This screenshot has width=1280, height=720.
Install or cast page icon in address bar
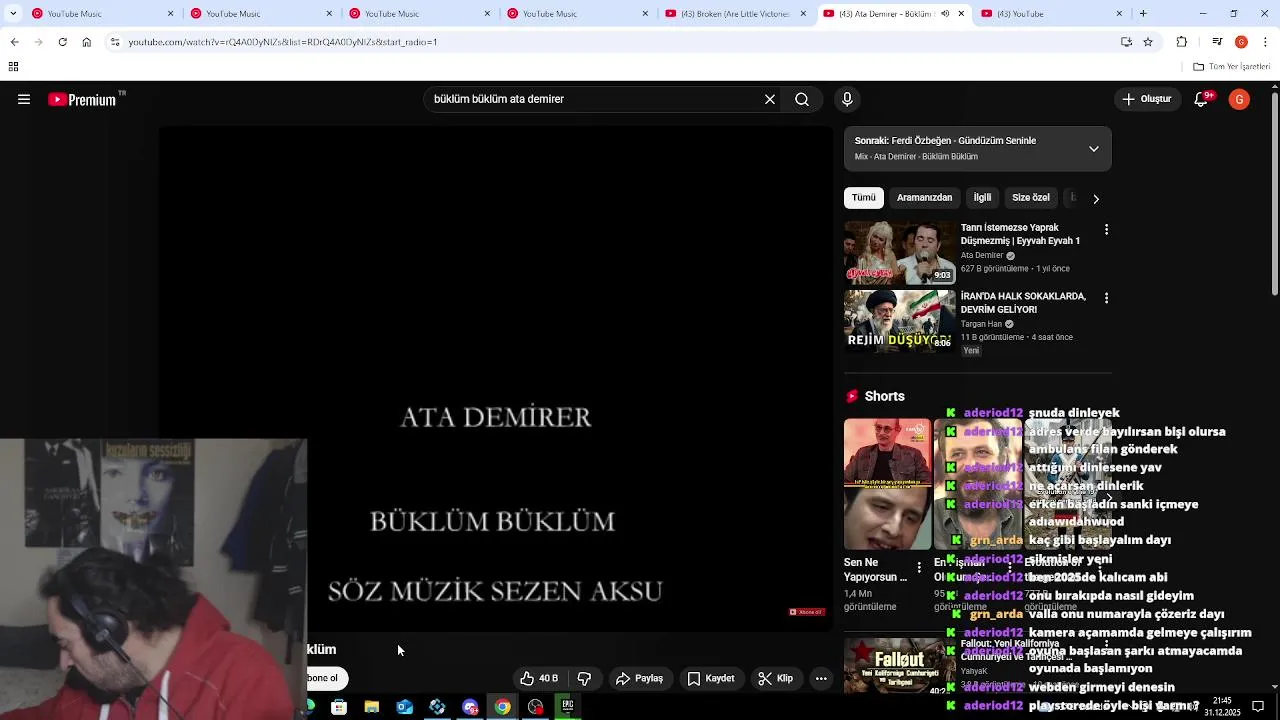coord(1126,42)
